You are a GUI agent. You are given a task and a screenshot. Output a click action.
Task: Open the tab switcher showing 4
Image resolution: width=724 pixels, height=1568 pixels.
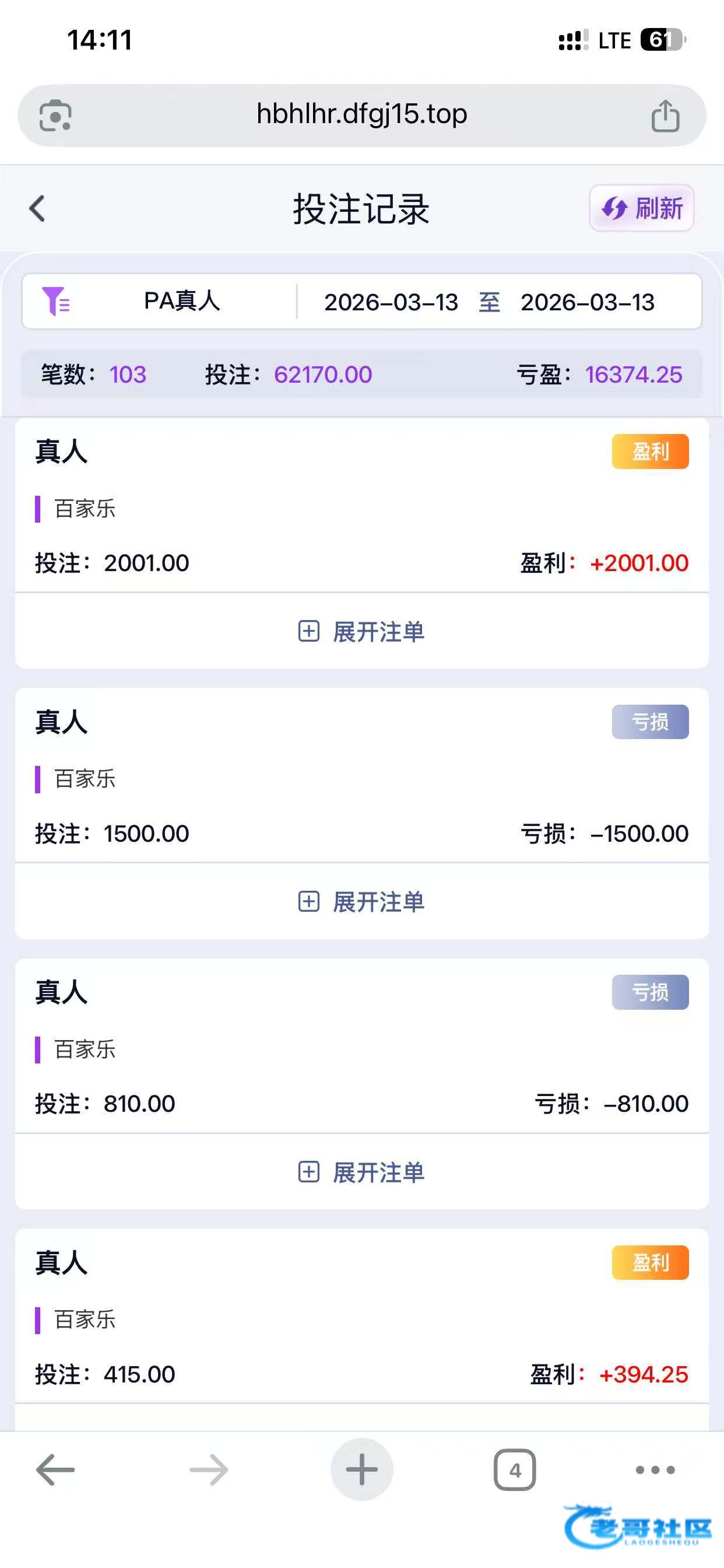[515, 1470]
